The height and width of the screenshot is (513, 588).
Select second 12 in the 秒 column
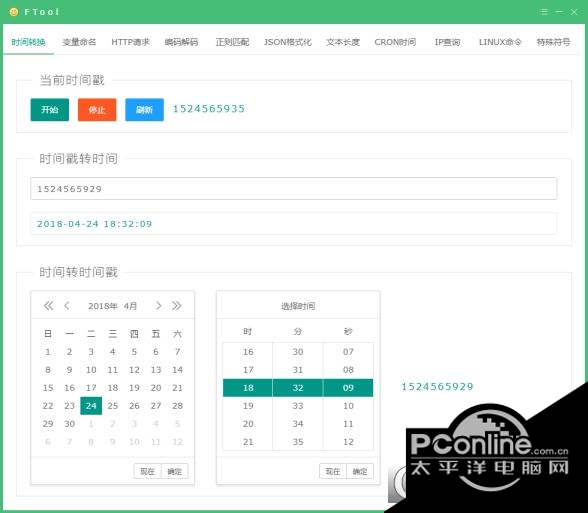(x=348, y=442)
